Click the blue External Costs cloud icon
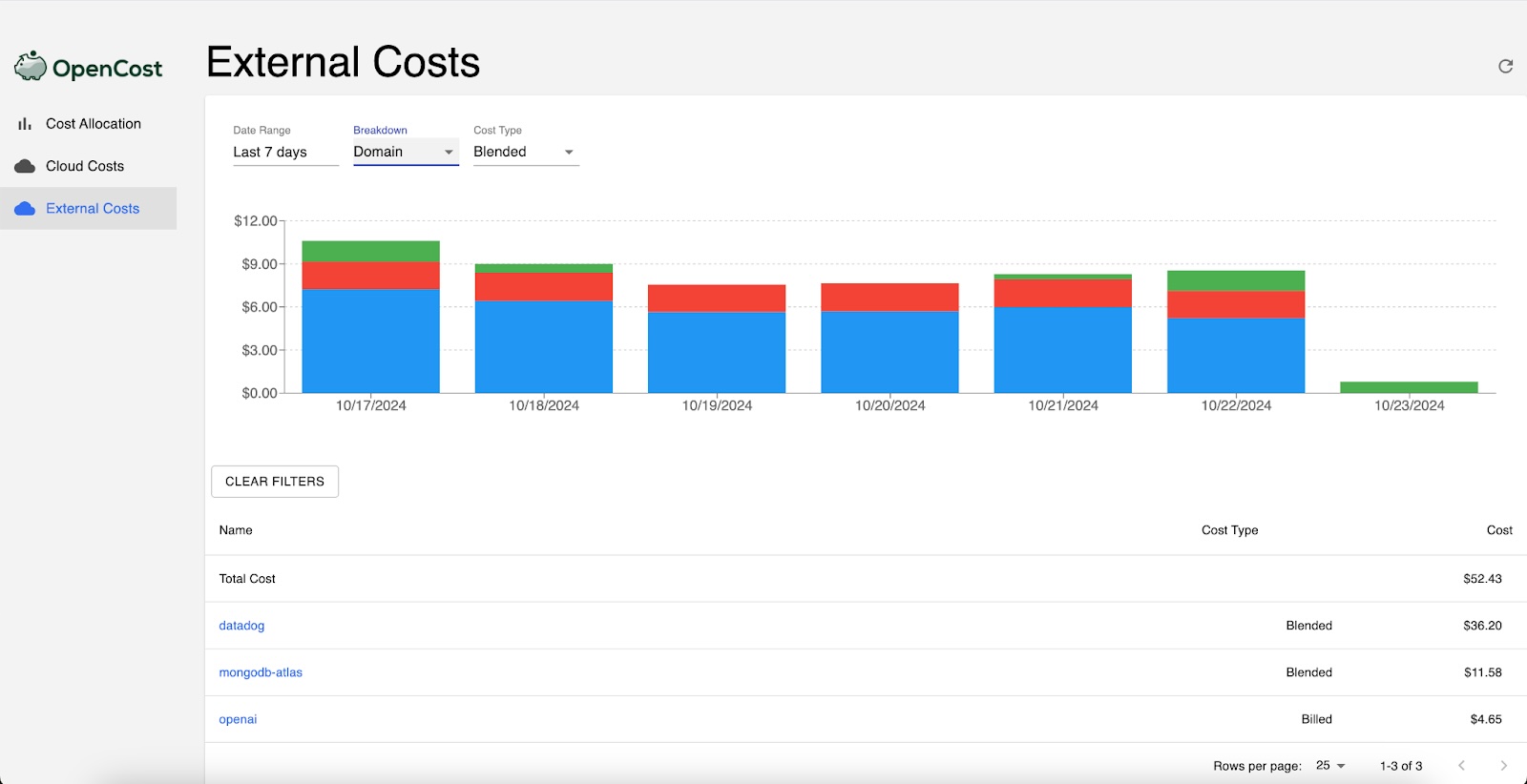Viewport: 1527px width, 784px height. (x=25, y=209)
